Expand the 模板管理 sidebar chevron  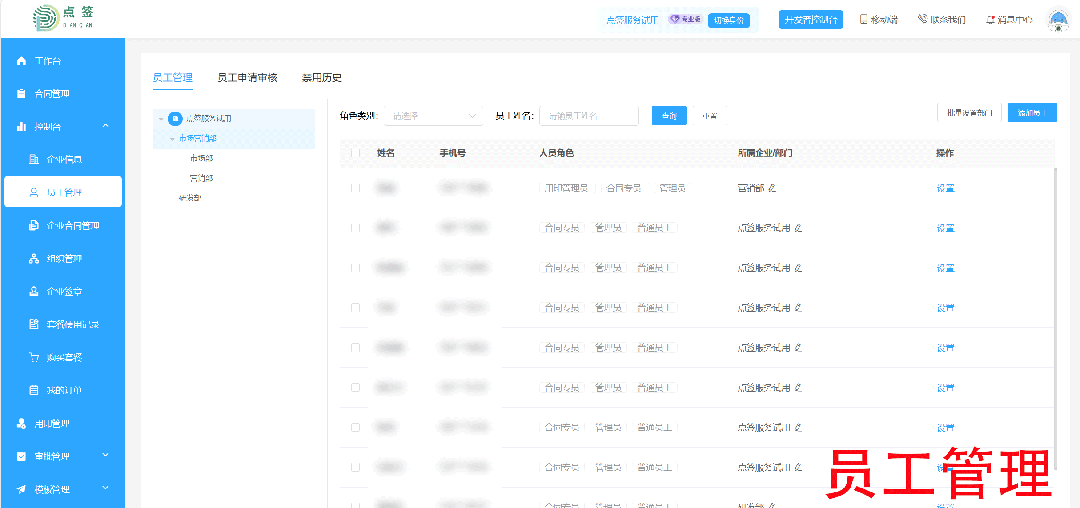(x=105, y=489)
